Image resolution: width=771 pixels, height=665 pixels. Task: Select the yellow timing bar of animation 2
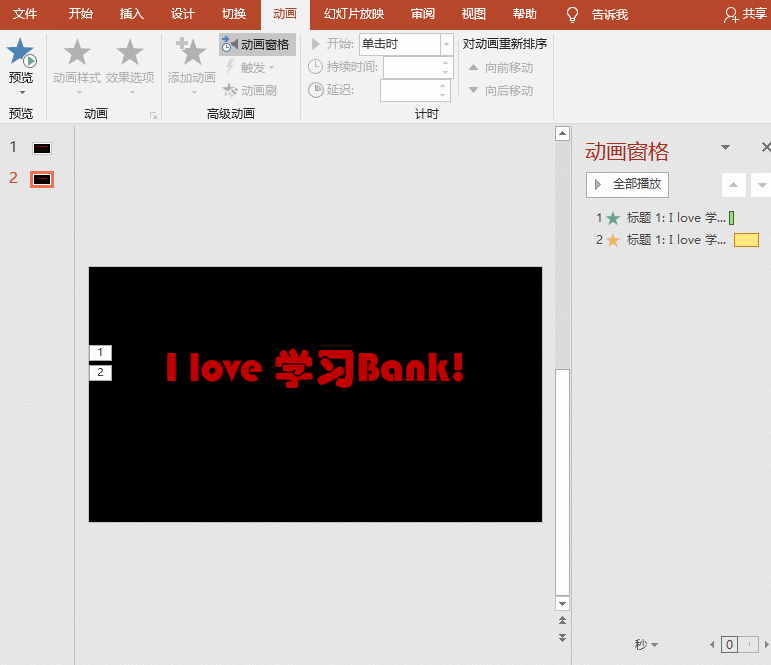click(746, 240)
